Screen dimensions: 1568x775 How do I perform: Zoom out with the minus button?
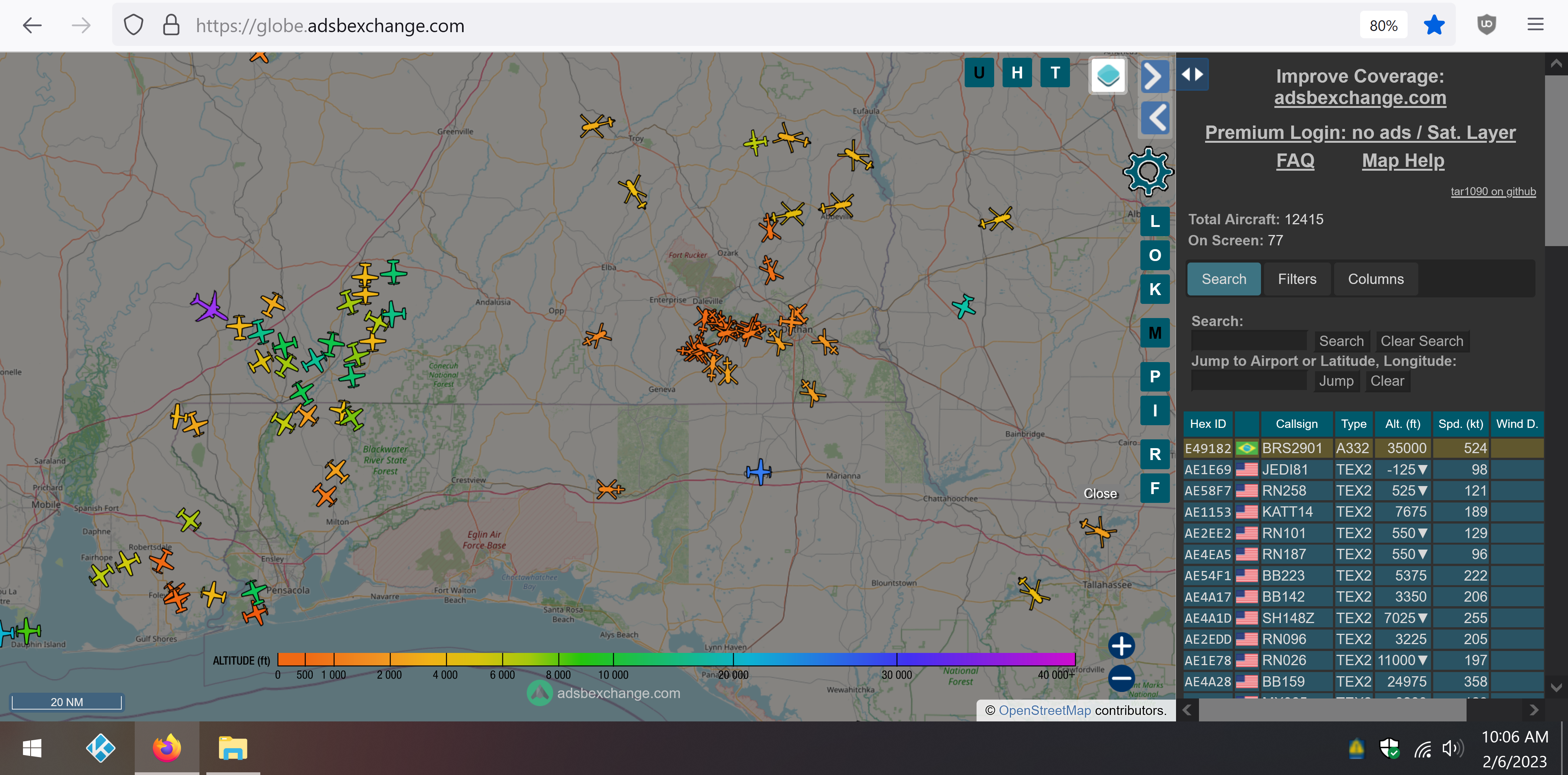tap(1121, 678)
